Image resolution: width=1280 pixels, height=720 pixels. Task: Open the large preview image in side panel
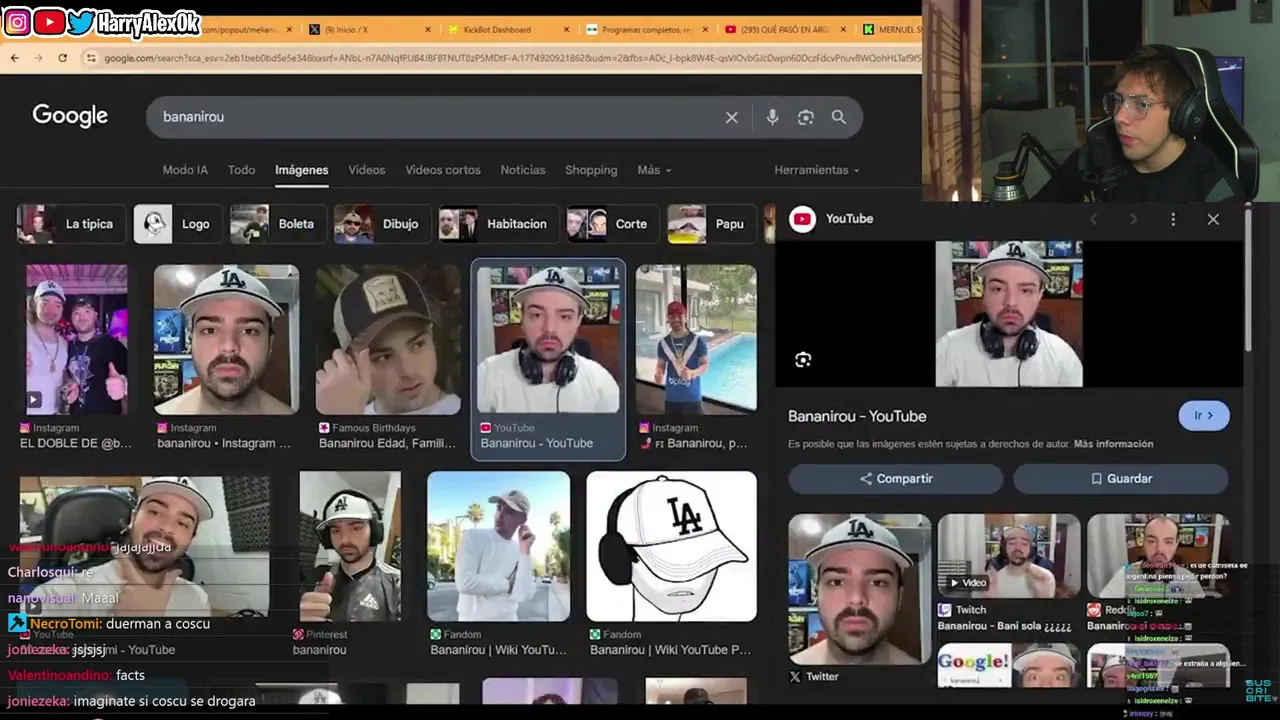[x=1008, y=314]
